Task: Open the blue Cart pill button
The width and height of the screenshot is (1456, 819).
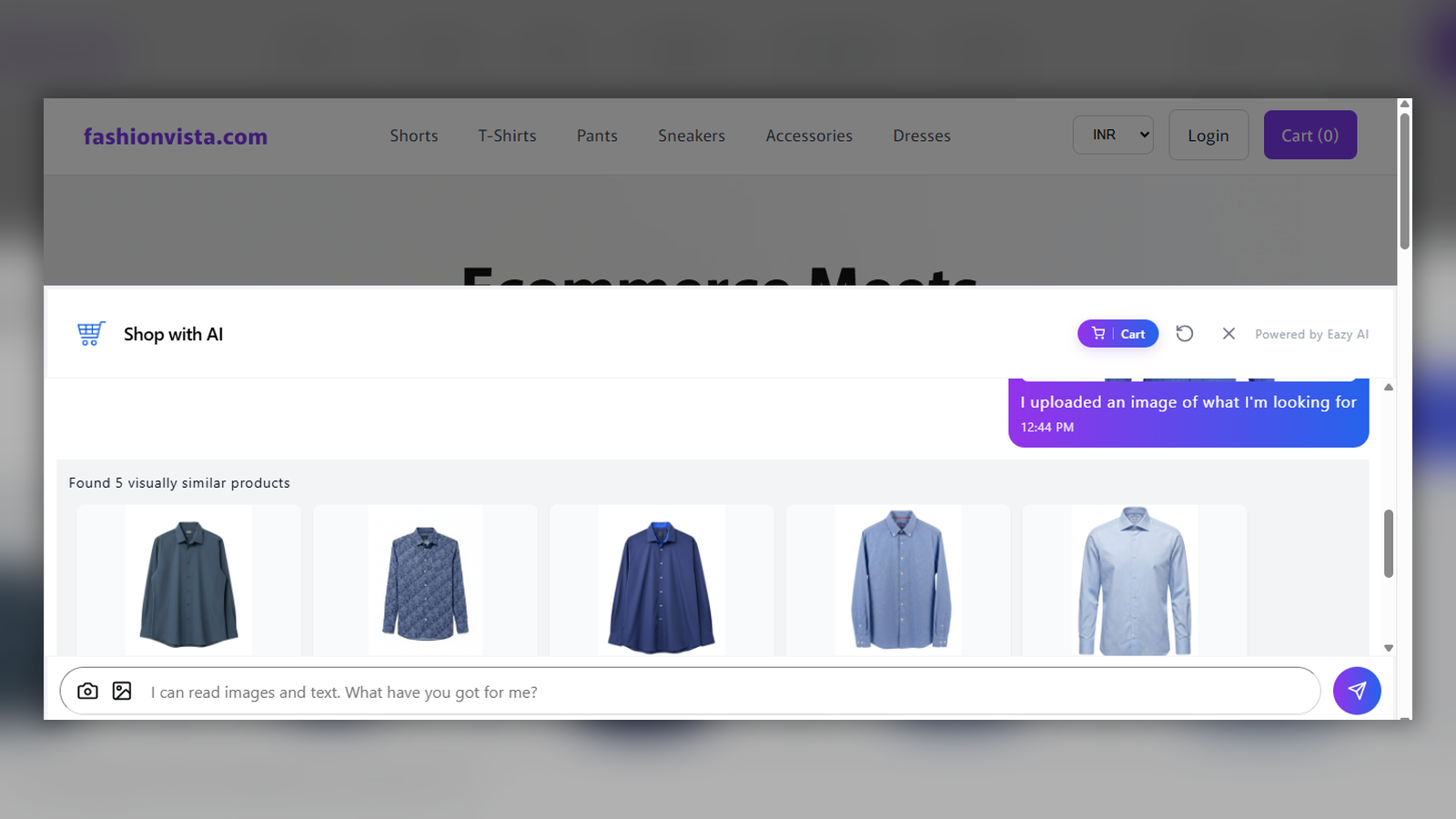Action: 1117,334
